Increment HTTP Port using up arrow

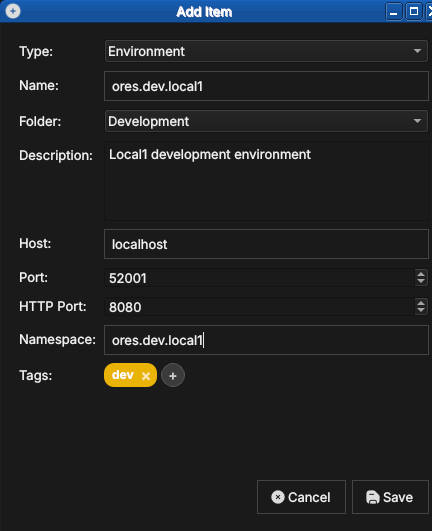click(421, 303)
